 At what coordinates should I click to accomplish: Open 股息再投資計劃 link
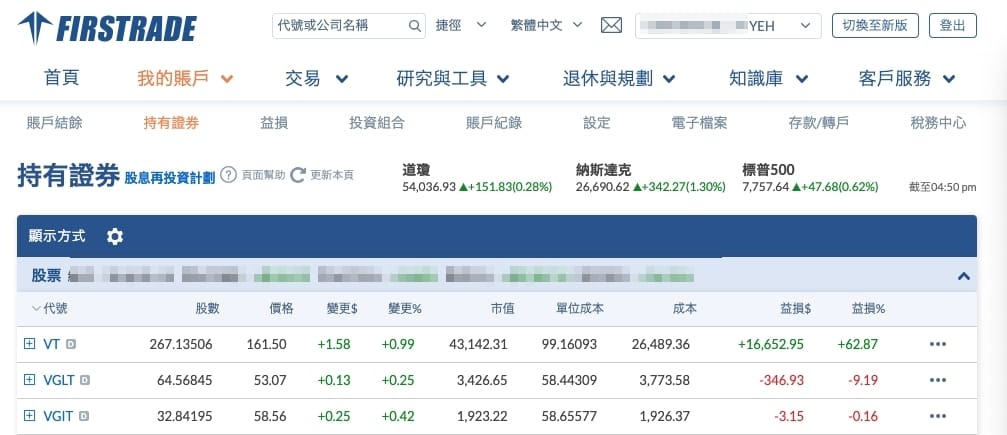[x=170, y=178]
